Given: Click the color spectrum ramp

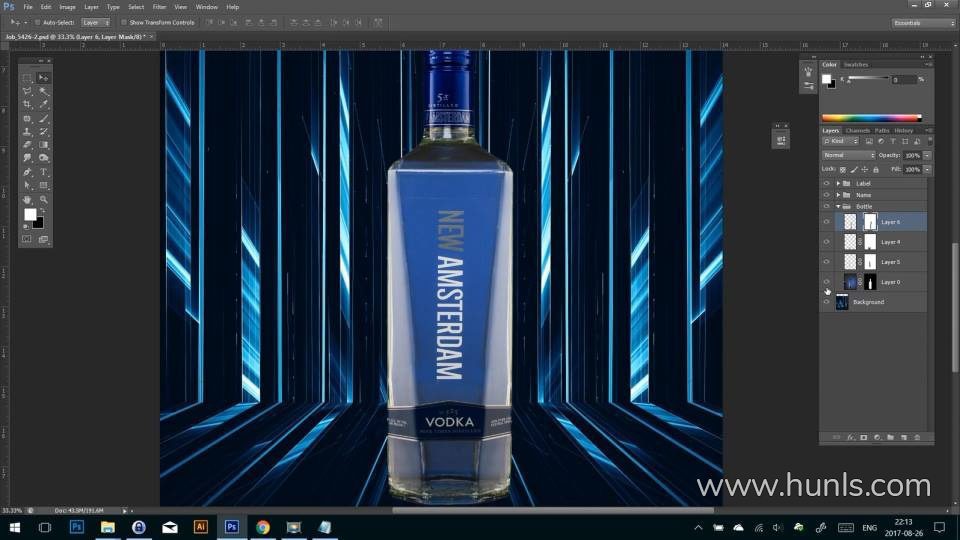Looking at the screenshot, I should [871, 118].
